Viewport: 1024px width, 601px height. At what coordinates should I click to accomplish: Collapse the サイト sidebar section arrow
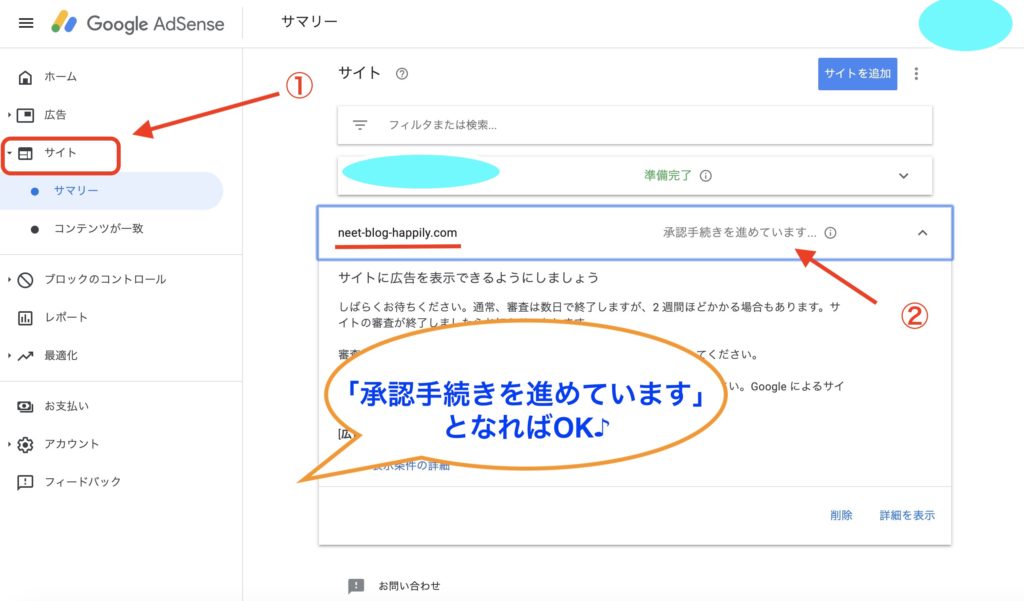pyautogui.click(x=9, y=153)
